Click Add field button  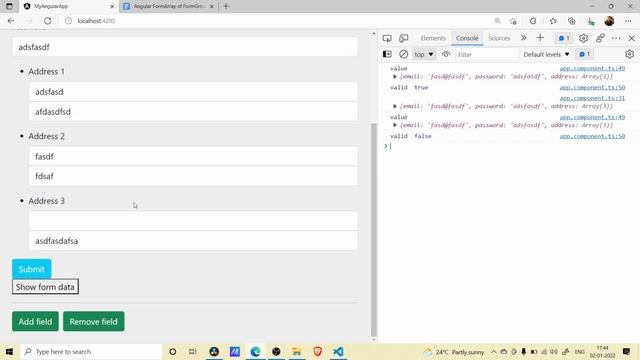[35, 321]
